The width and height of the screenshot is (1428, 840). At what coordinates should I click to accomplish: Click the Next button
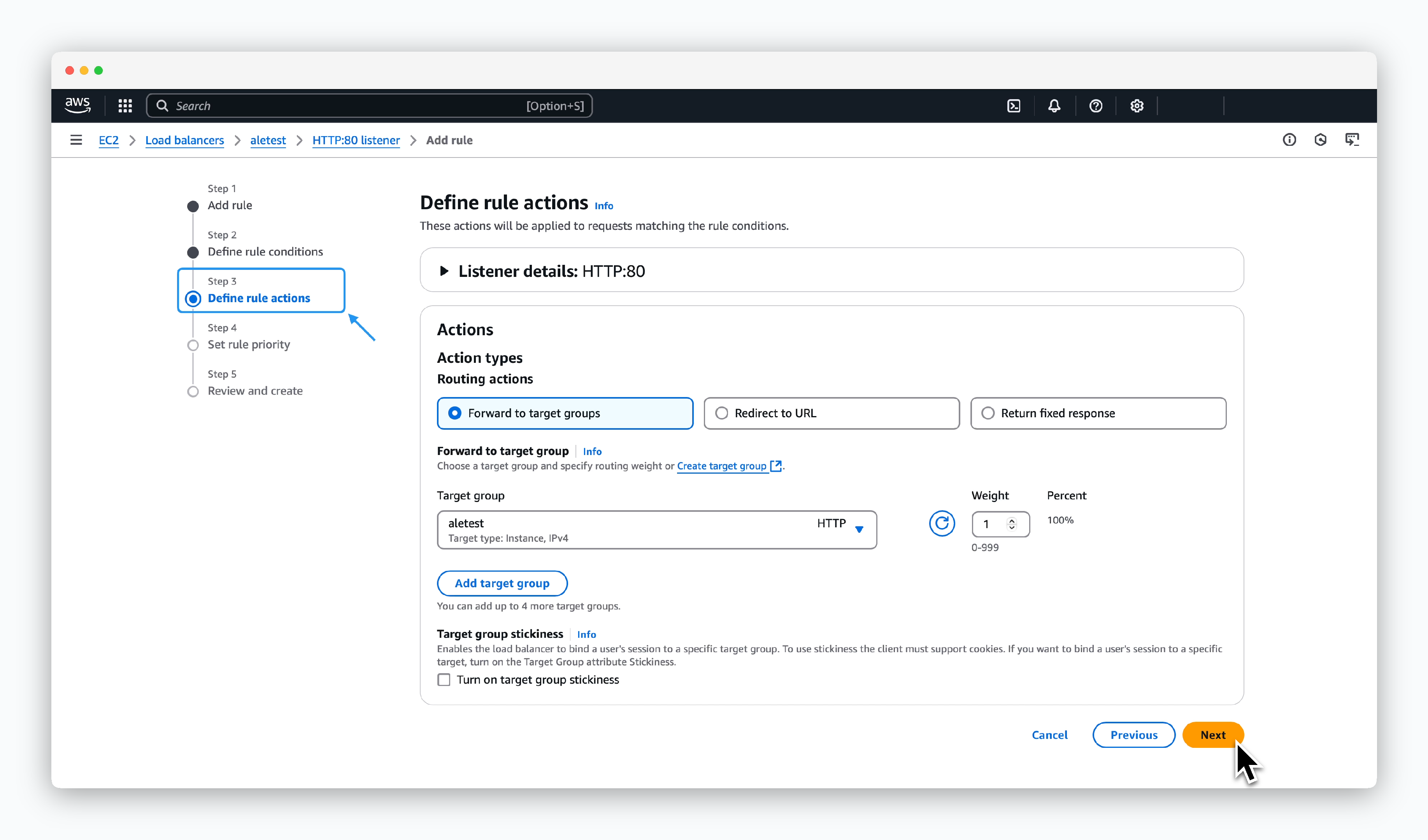pos(1213,735)
